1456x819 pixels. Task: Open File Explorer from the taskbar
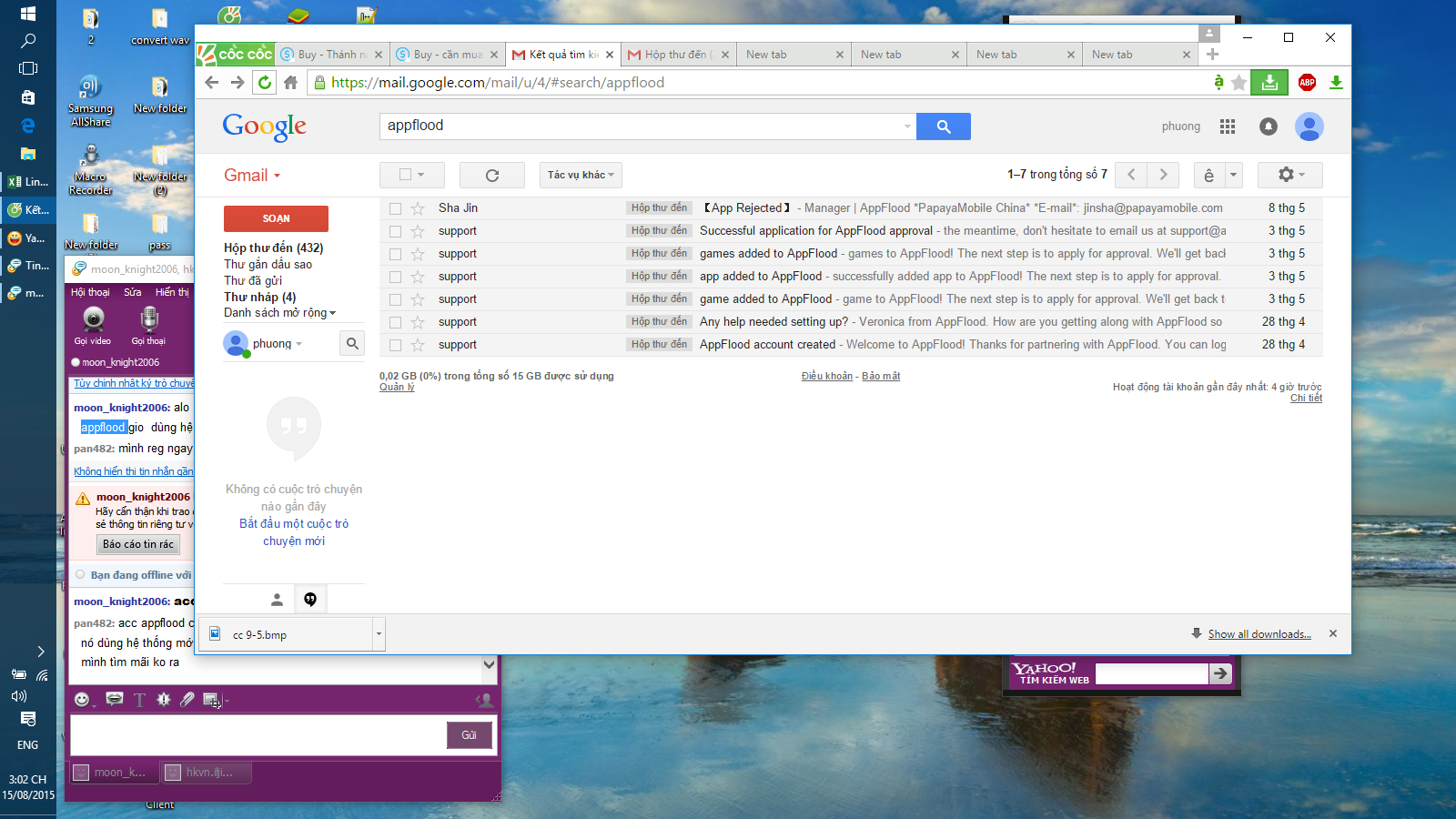[28, 153]
